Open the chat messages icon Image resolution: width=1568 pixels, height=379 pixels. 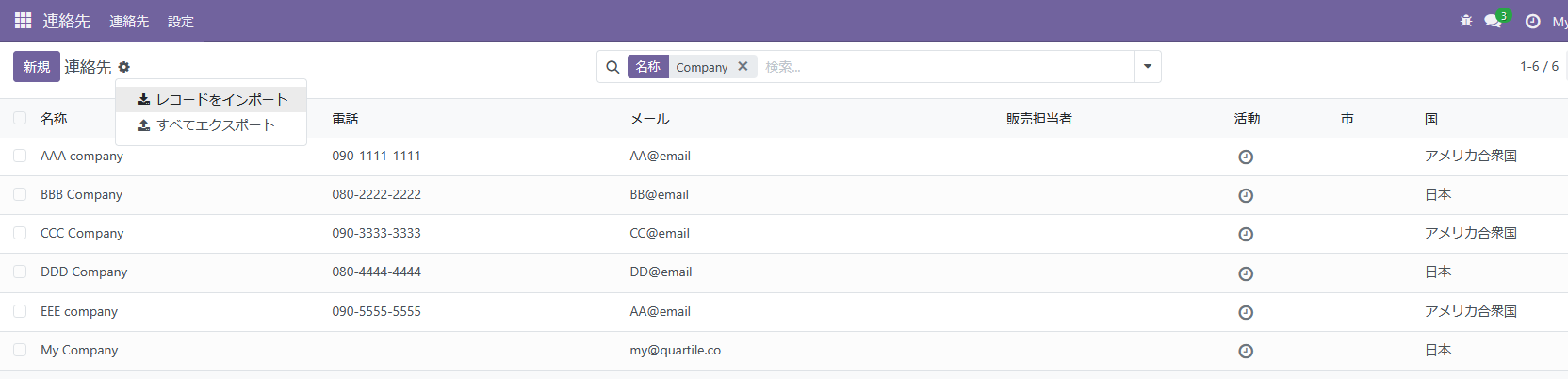pyautogui.click(x=1493, y=21)
